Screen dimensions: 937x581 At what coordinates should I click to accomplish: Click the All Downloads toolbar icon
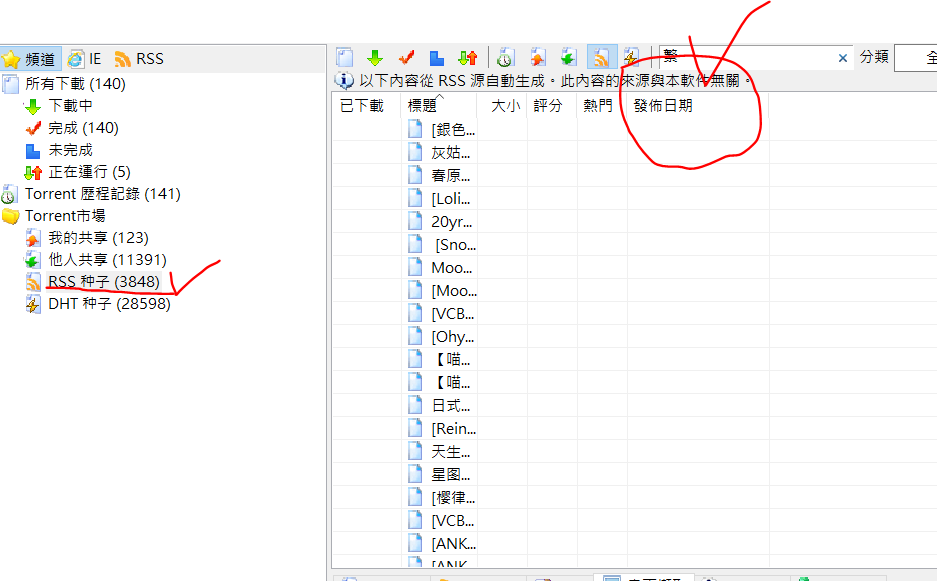pos(345,58)
